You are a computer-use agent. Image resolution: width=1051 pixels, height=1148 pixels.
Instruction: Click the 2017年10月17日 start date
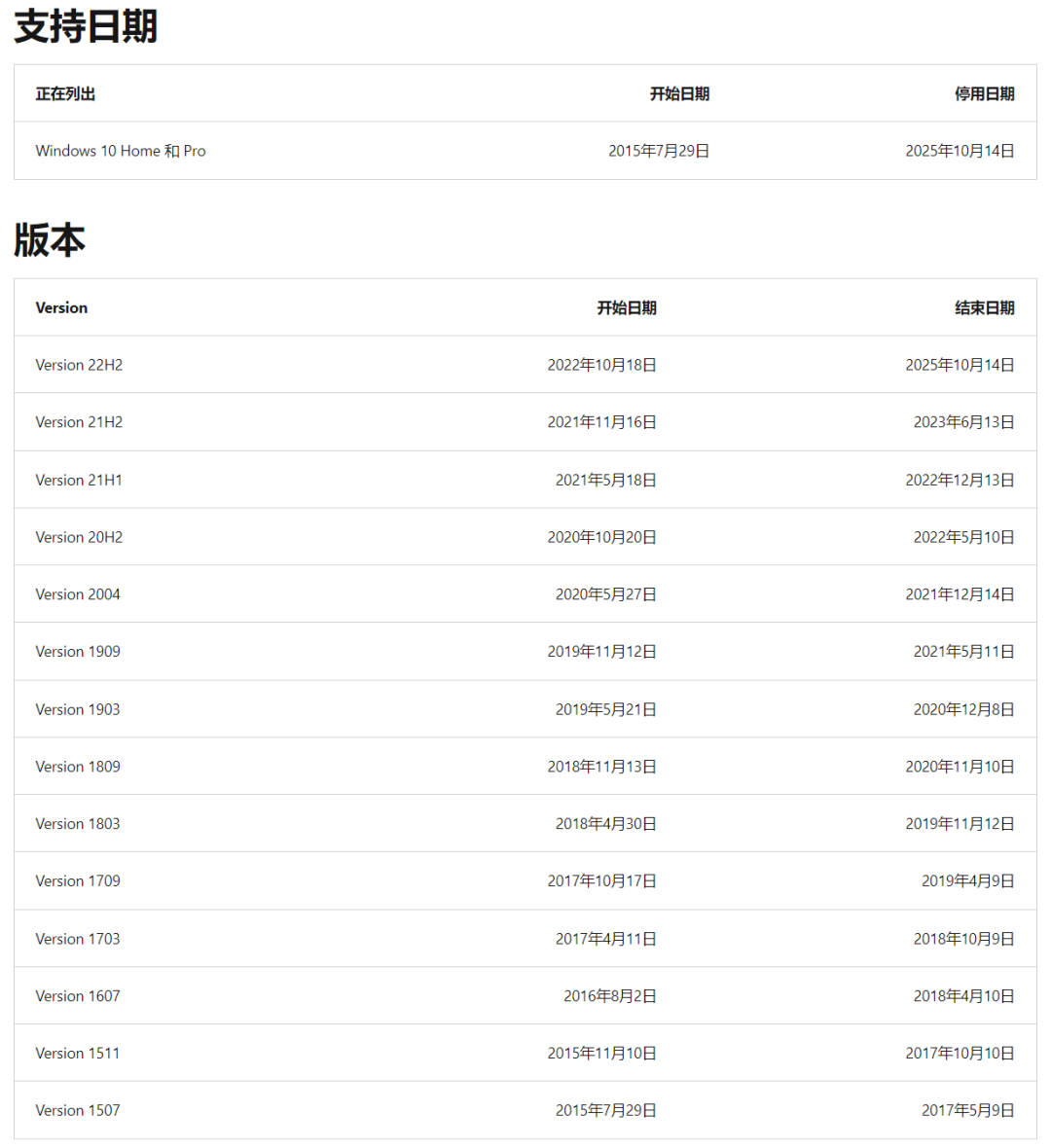tap(601, 880)
